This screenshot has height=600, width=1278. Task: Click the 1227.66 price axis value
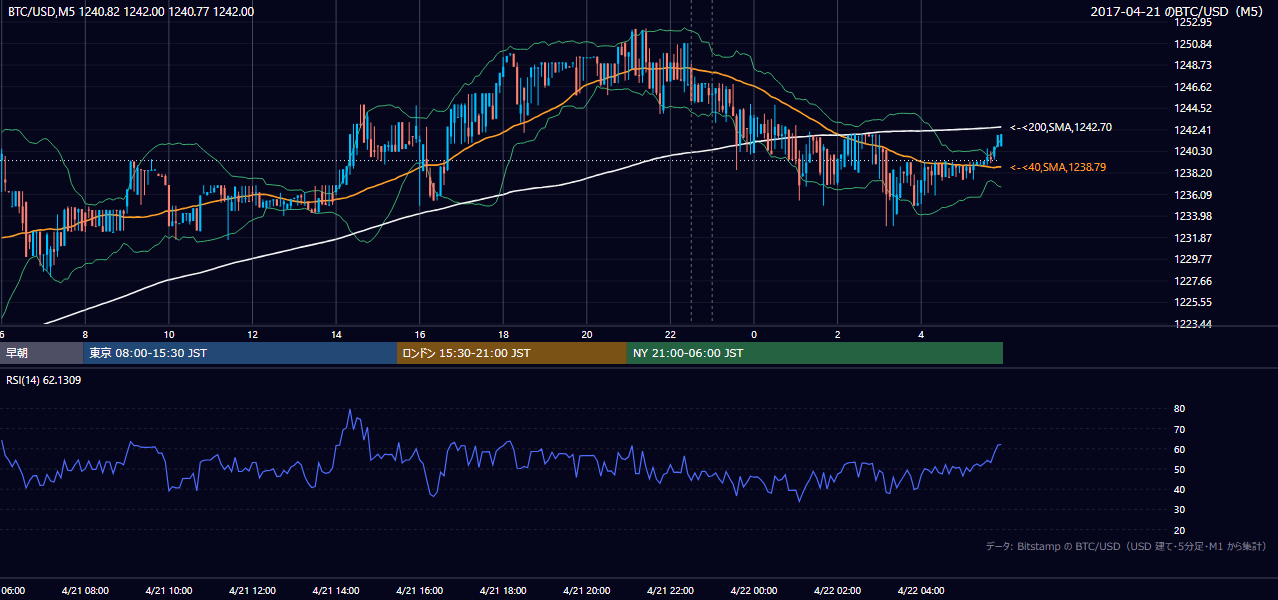click(1194, 281)
